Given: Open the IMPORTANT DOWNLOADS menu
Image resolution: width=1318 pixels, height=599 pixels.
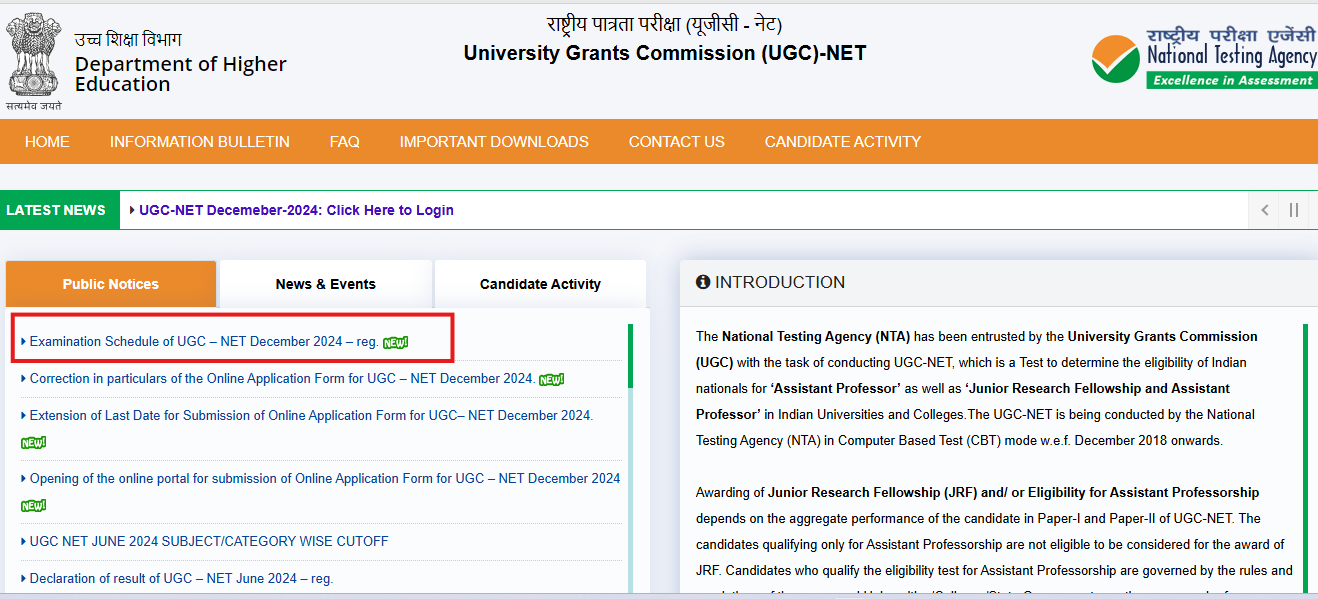Looking at the screenshot, I should (494, 141).
